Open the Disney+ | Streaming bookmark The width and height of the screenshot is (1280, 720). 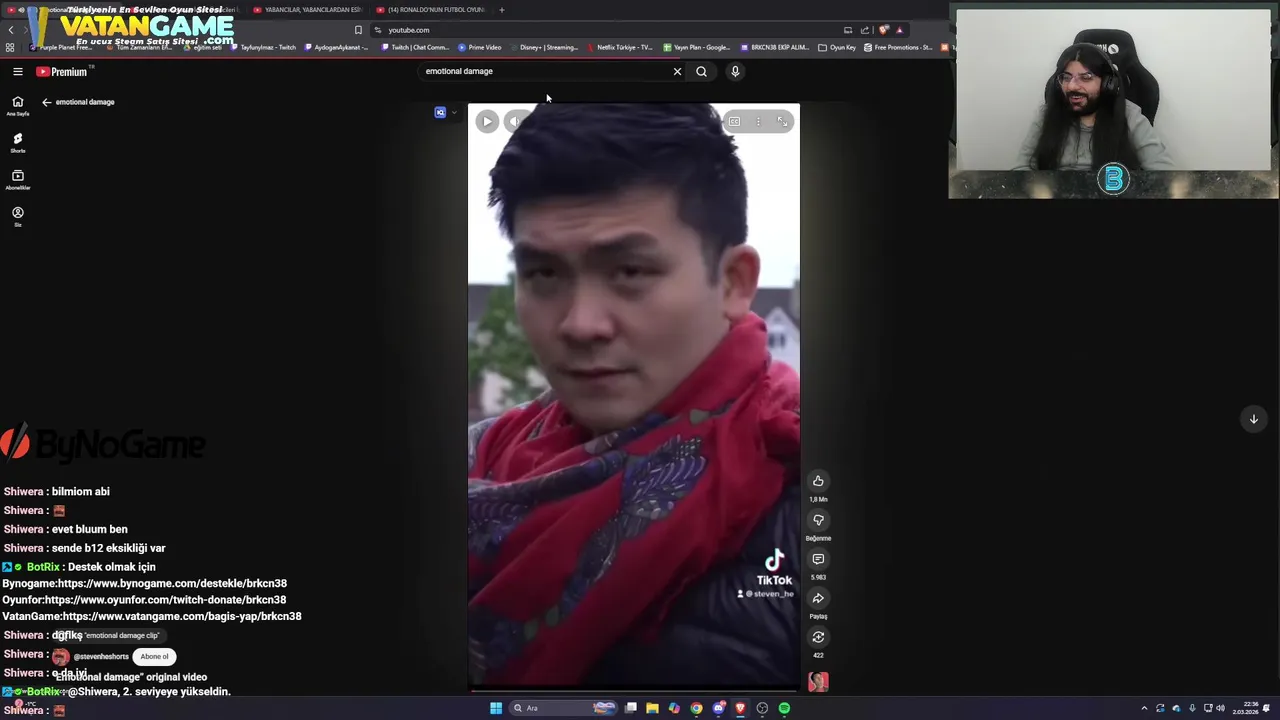point(544,47)
